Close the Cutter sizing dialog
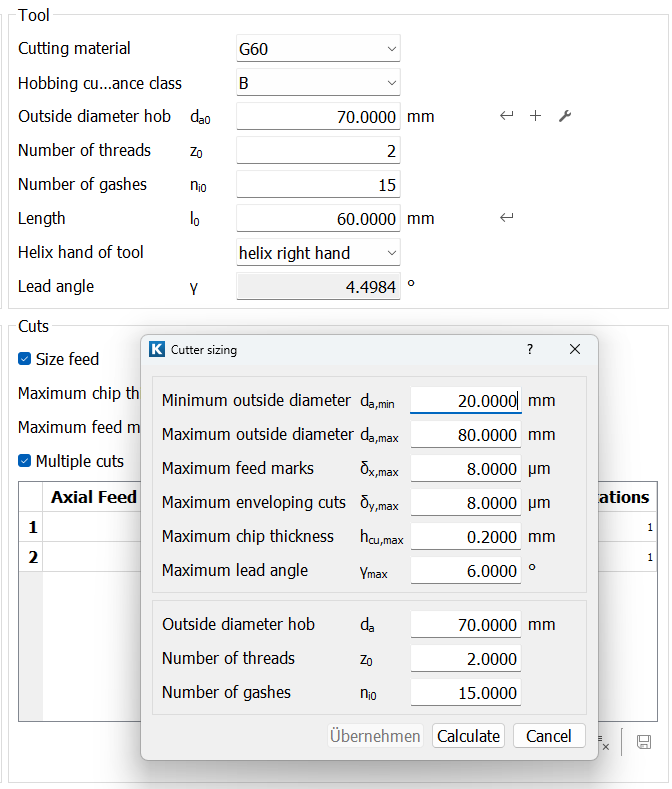Image resolution: width=672 pixels, height=789 pixels. point(575,349)
